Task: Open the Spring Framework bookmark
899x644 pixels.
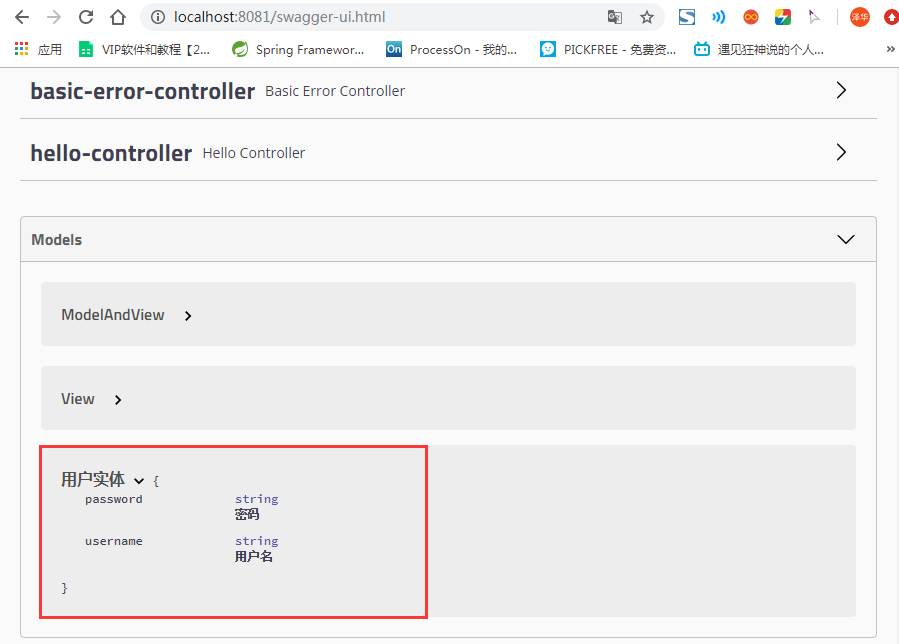Action: [x=298, y=49]
